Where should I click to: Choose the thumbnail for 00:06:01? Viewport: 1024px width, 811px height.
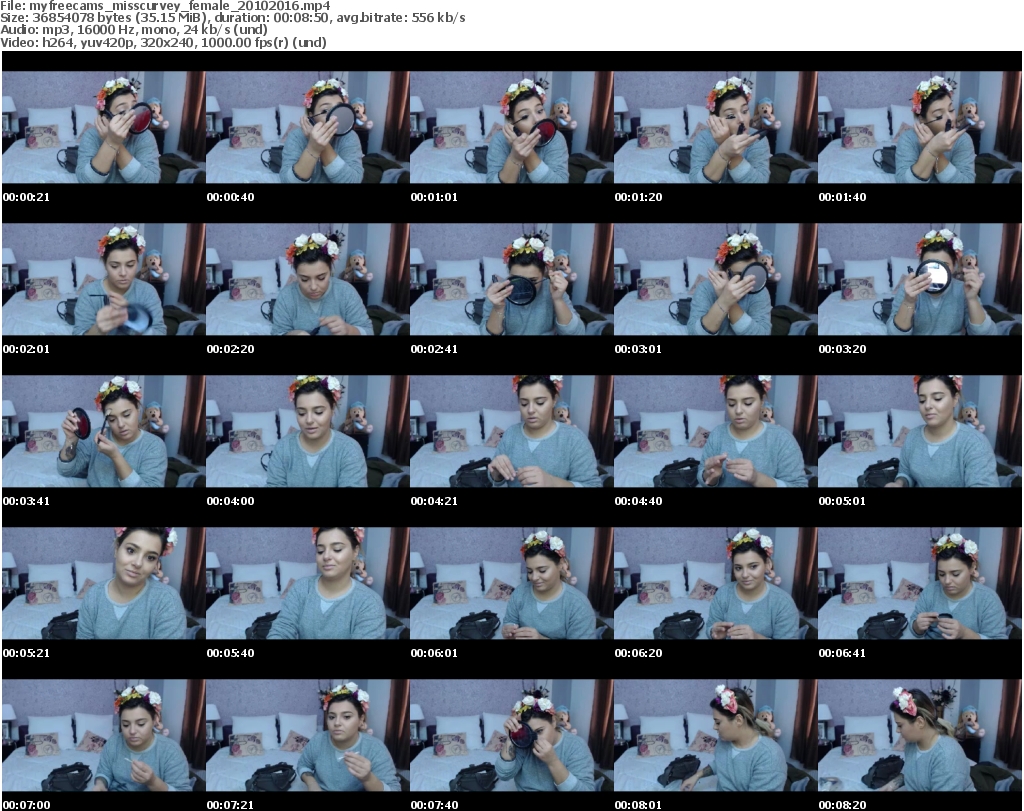click(511, 583)
